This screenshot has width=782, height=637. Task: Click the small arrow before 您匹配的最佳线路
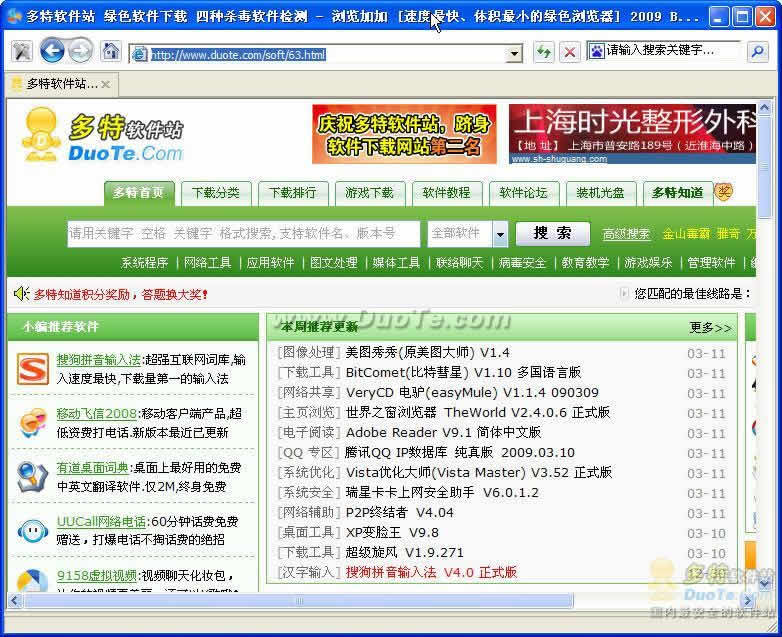(x=623, y=293)
